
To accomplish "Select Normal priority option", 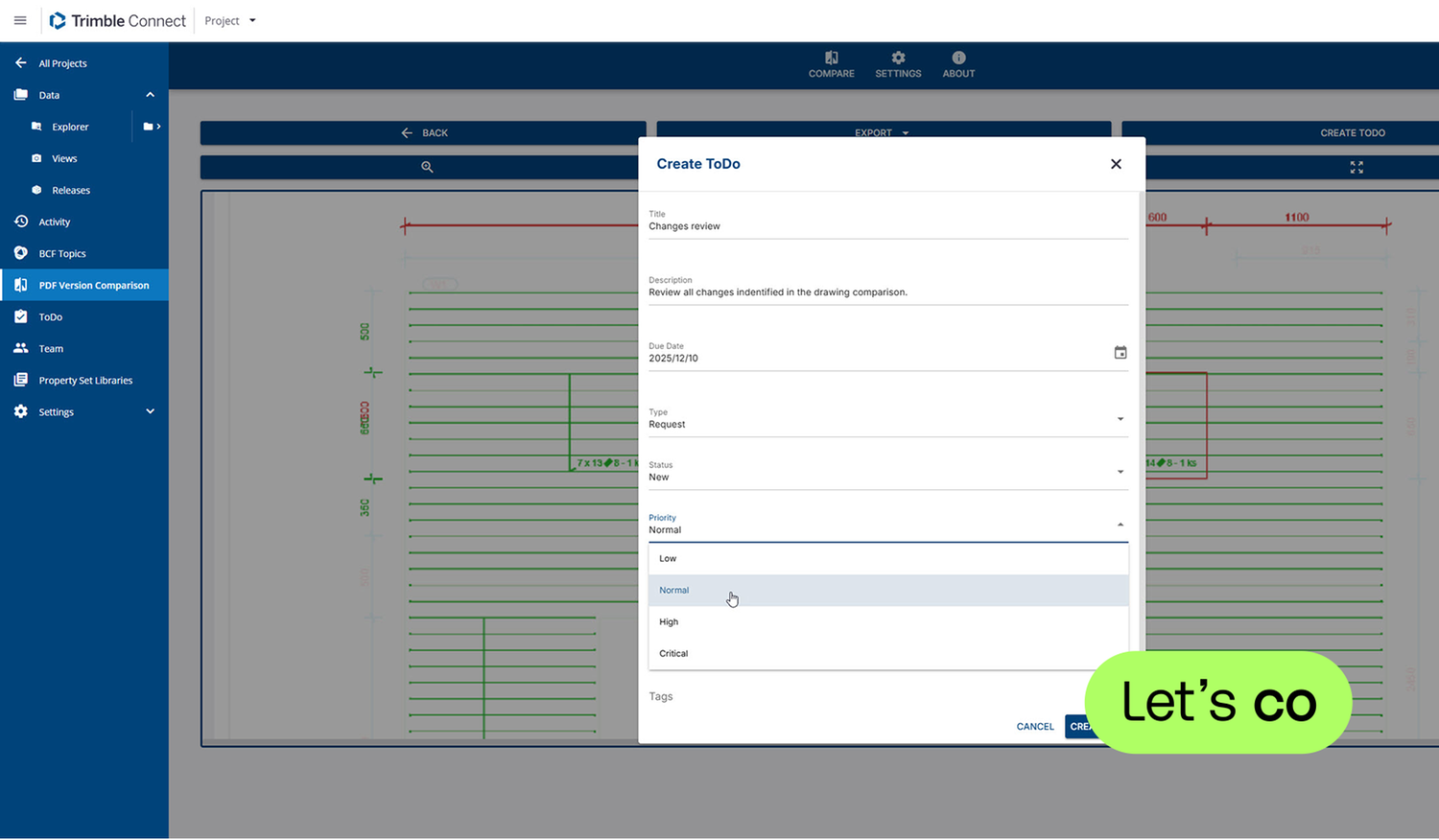I will coord(888,590).
